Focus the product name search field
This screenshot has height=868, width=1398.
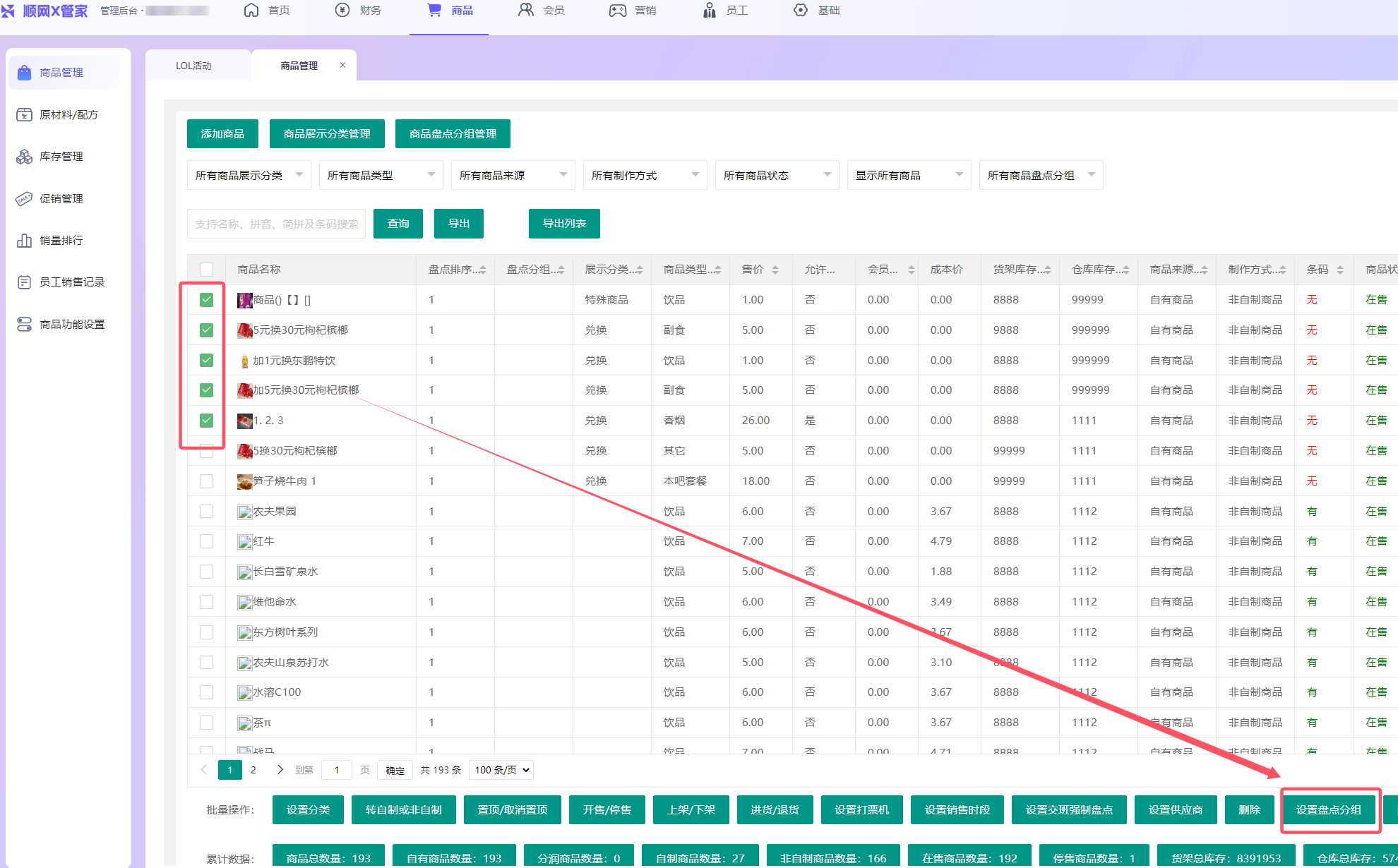(276, 224)
